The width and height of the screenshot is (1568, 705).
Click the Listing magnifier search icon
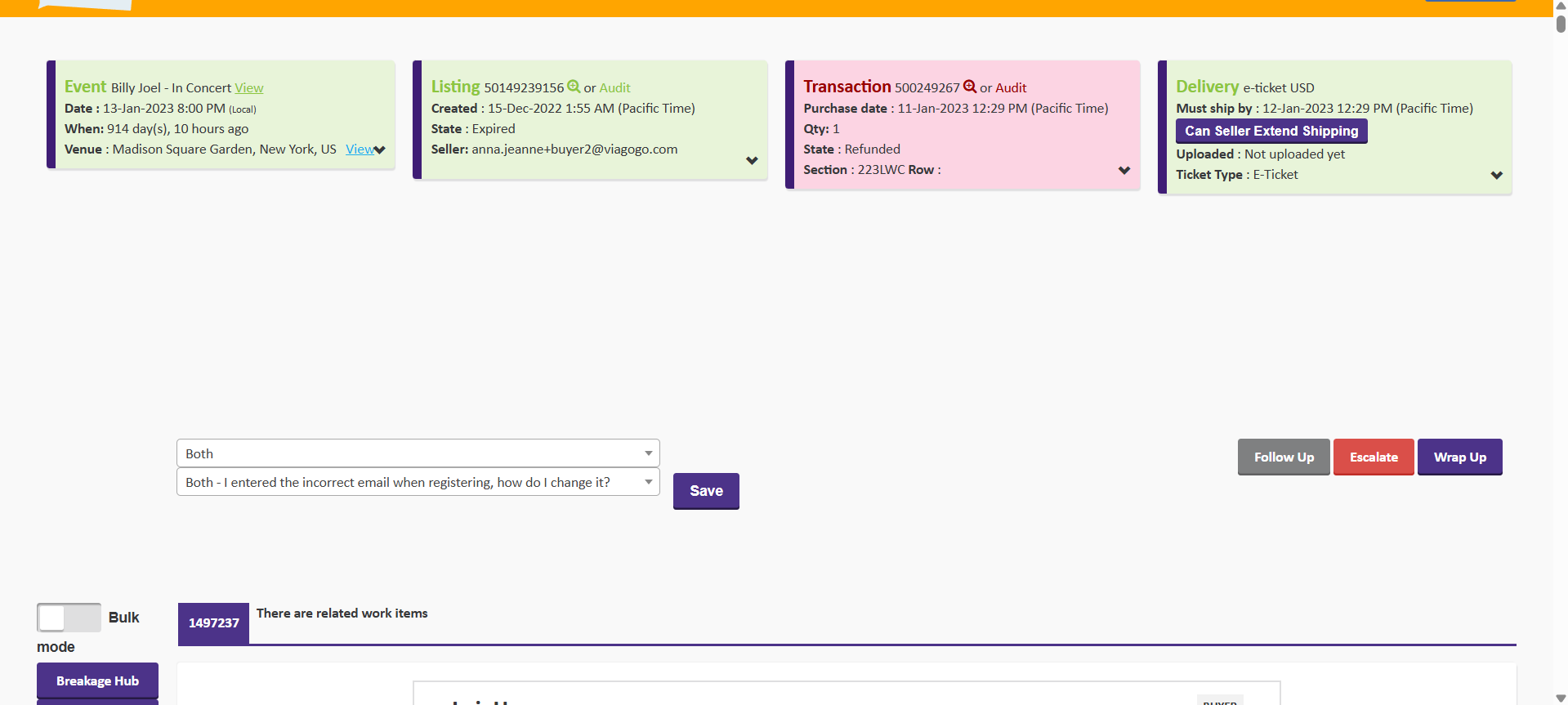tap(574, 87)
